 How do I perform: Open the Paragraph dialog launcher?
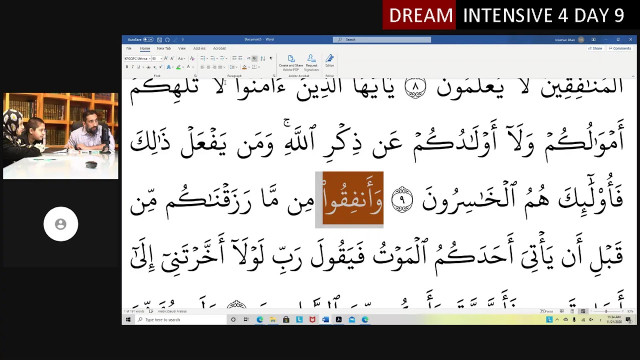pos(274,76)
